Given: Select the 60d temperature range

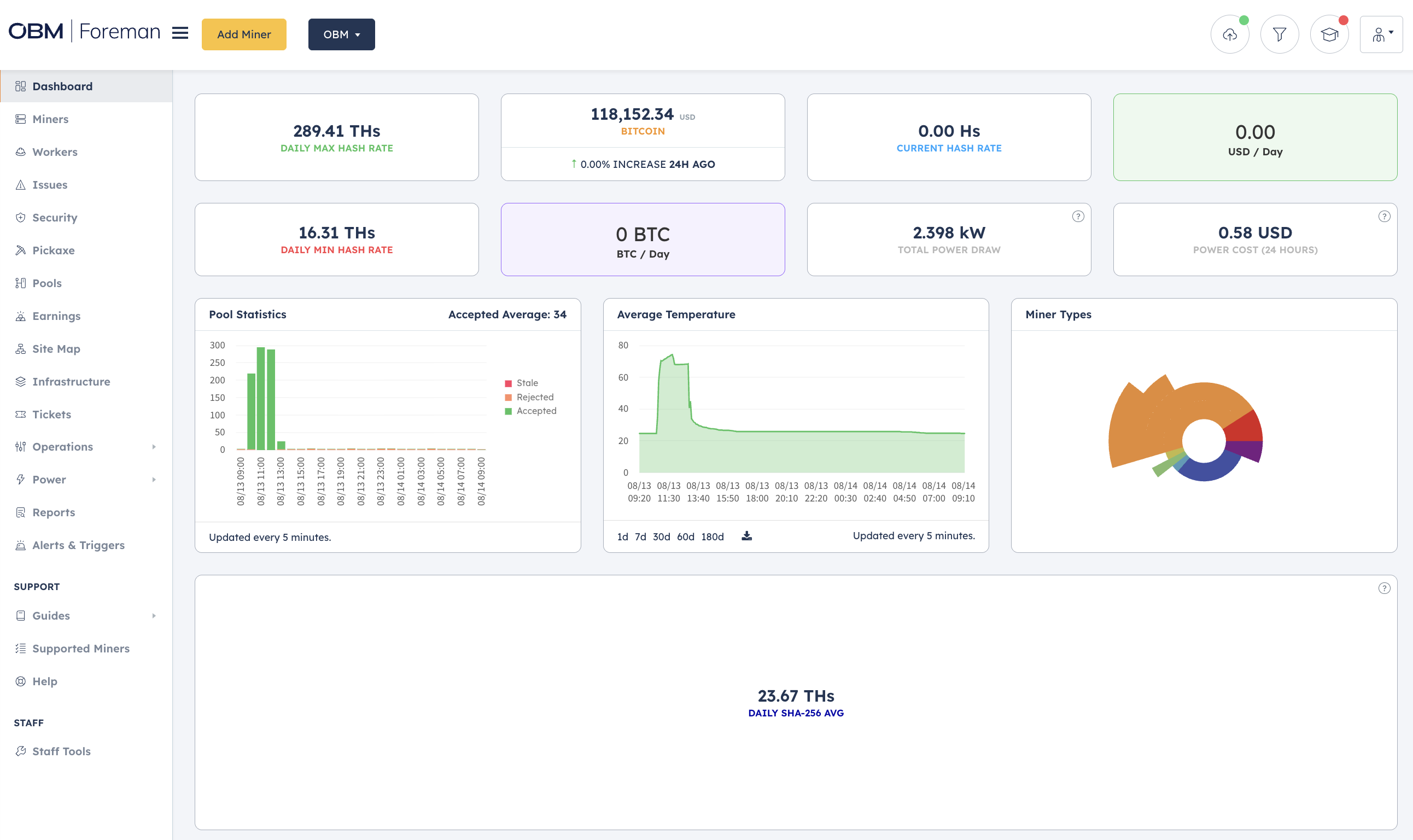Looking at the screenshot, I should click(x=685, y=536).
